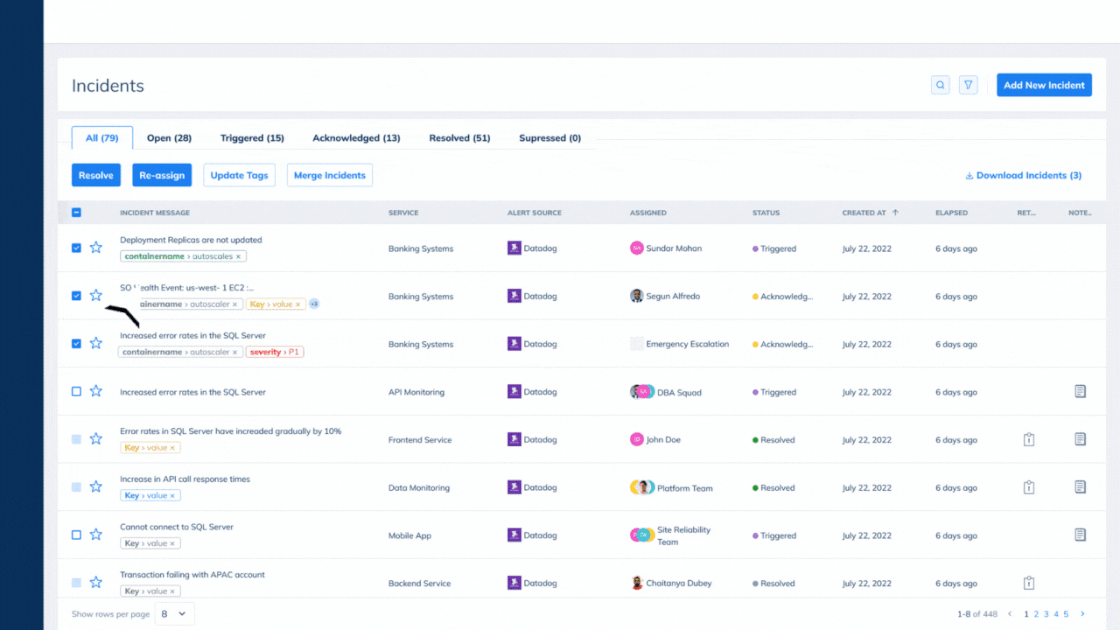Switch to the Triggered (15) tab
1120x630 pixels.
coord(252,138)
